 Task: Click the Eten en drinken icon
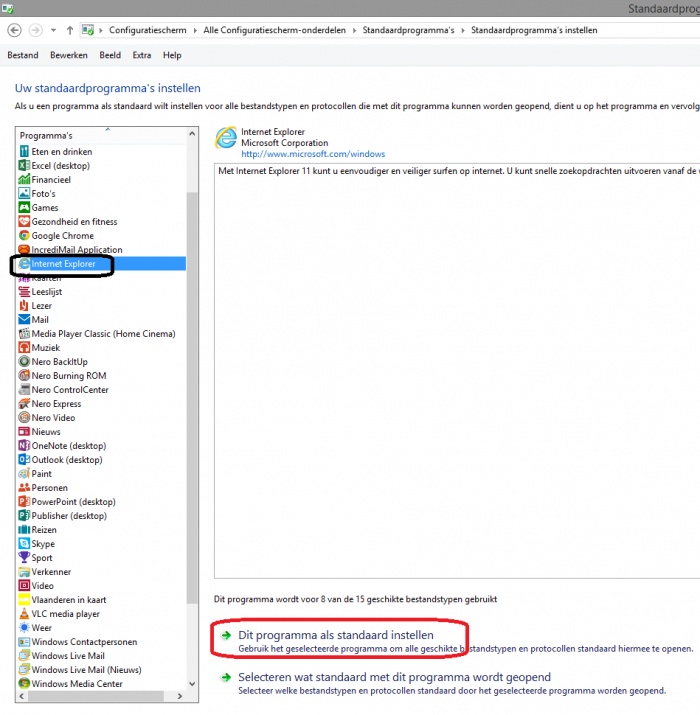(x=24, y=151)
